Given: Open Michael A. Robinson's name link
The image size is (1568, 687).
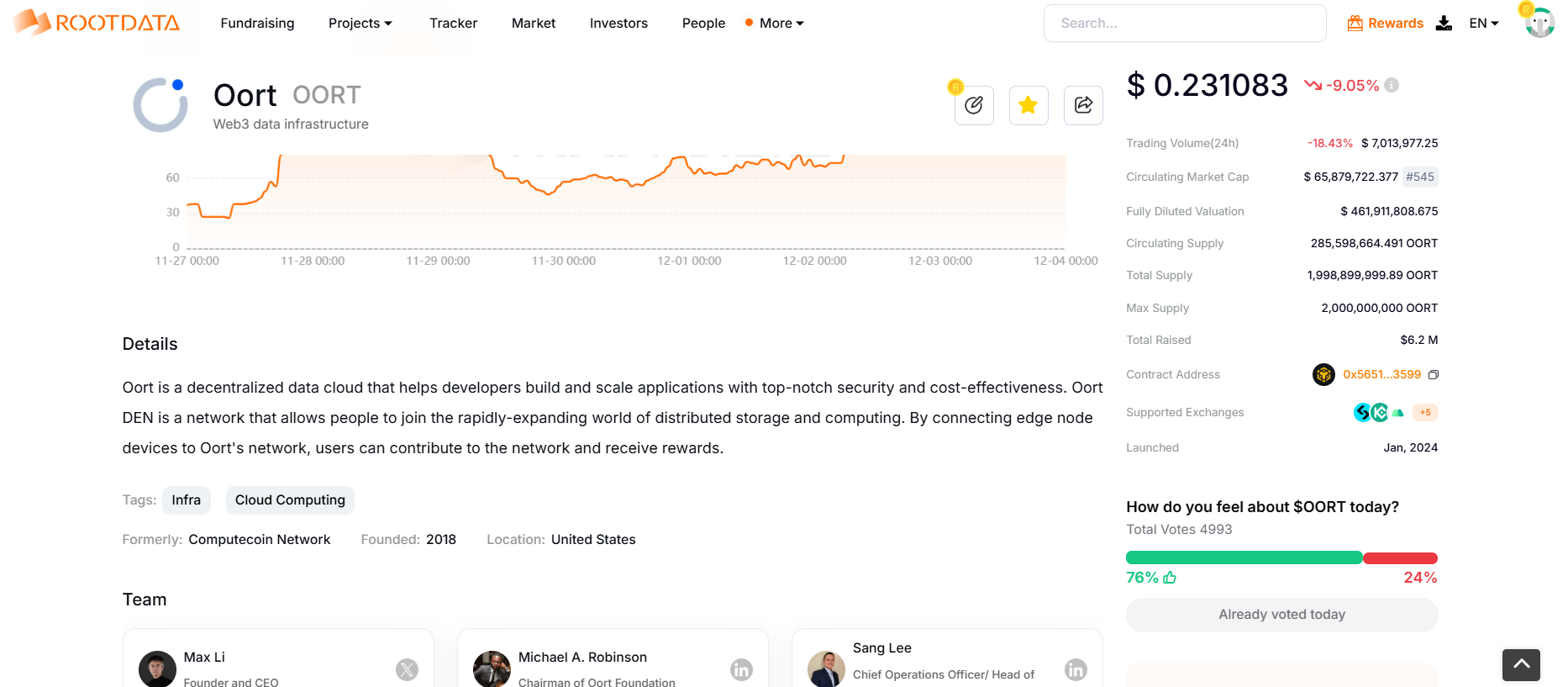Looking at the screenshot, I should click(x=582, y=657).
